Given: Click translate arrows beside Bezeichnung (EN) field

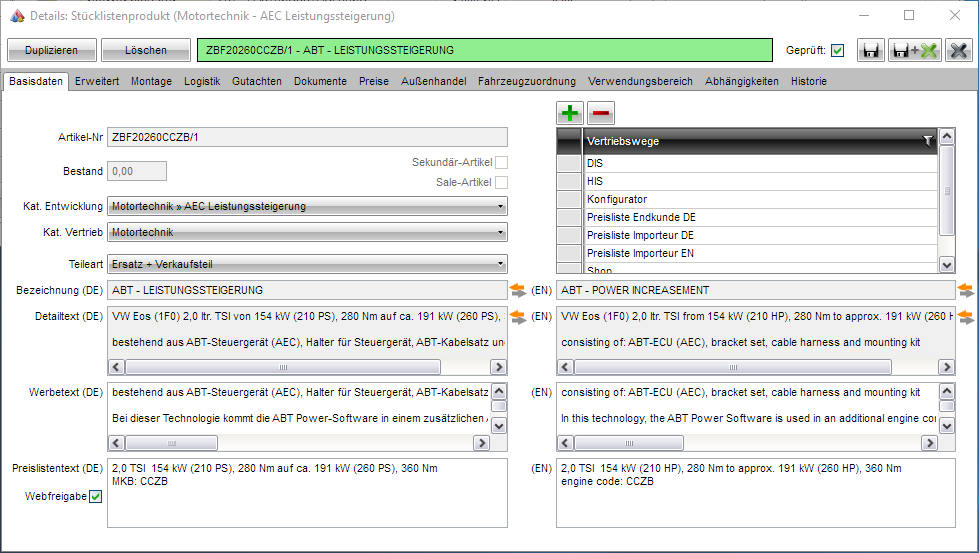Looking at the screenshot, I should point(965,290).
